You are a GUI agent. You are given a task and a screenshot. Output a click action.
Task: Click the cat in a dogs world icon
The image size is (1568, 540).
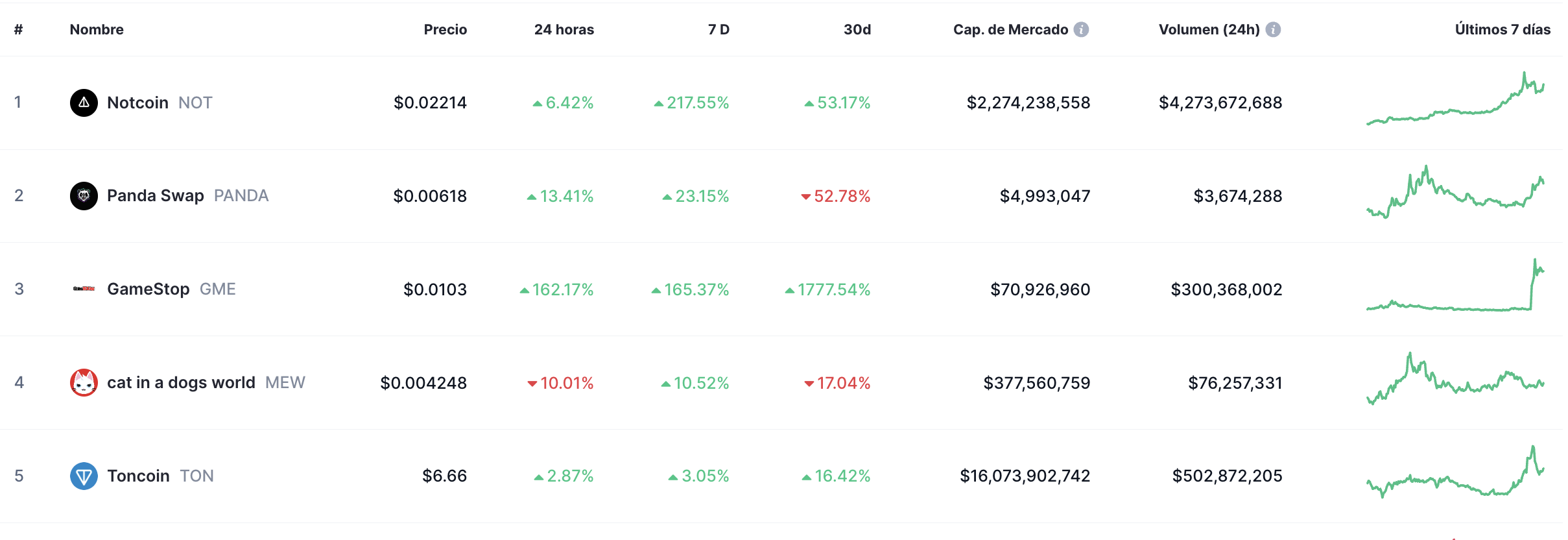point(84,382)
